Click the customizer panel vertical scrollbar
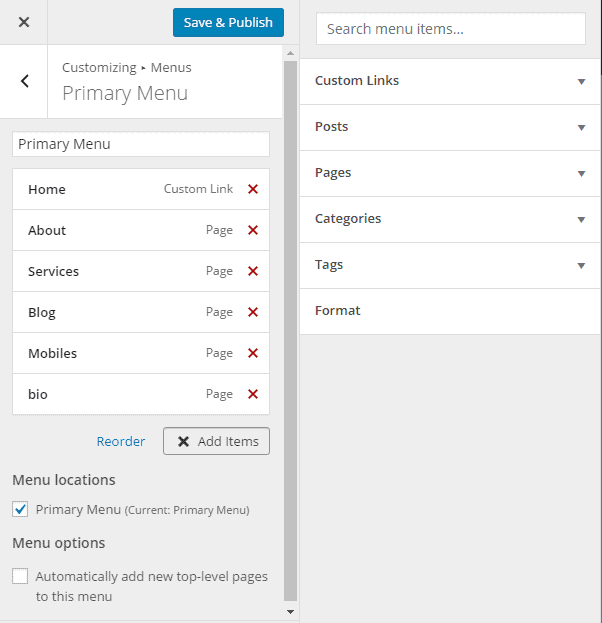Screen dimensions: 602x623 tap(290, 332)
